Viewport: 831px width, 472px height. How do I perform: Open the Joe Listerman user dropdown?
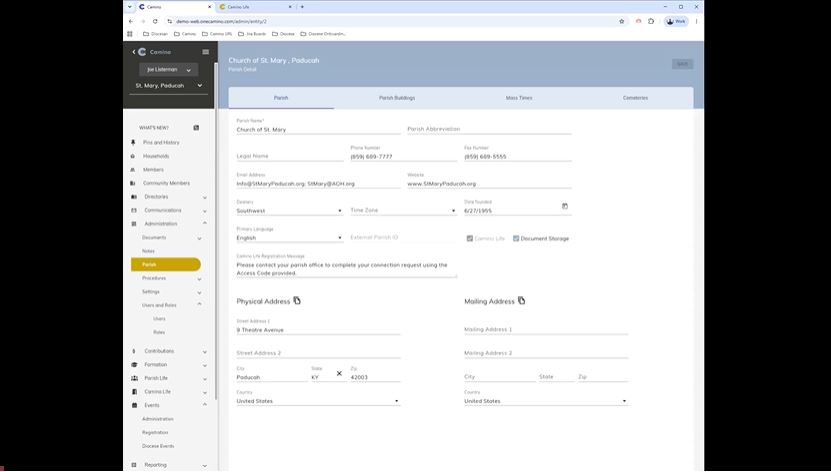pos(169,69)
